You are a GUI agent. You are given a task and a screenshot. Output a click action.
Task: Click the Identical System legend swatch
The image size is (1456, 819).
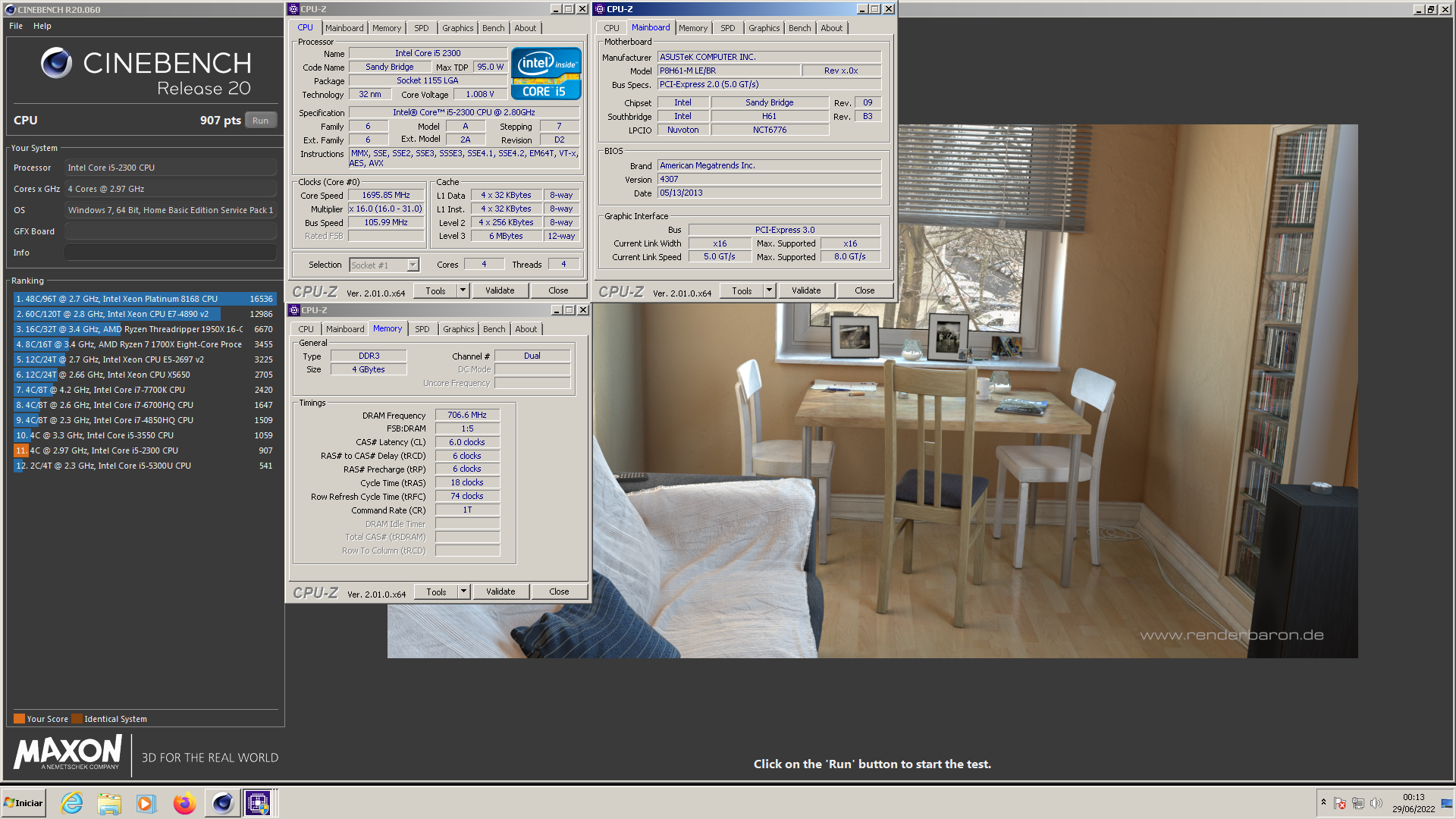77,719
